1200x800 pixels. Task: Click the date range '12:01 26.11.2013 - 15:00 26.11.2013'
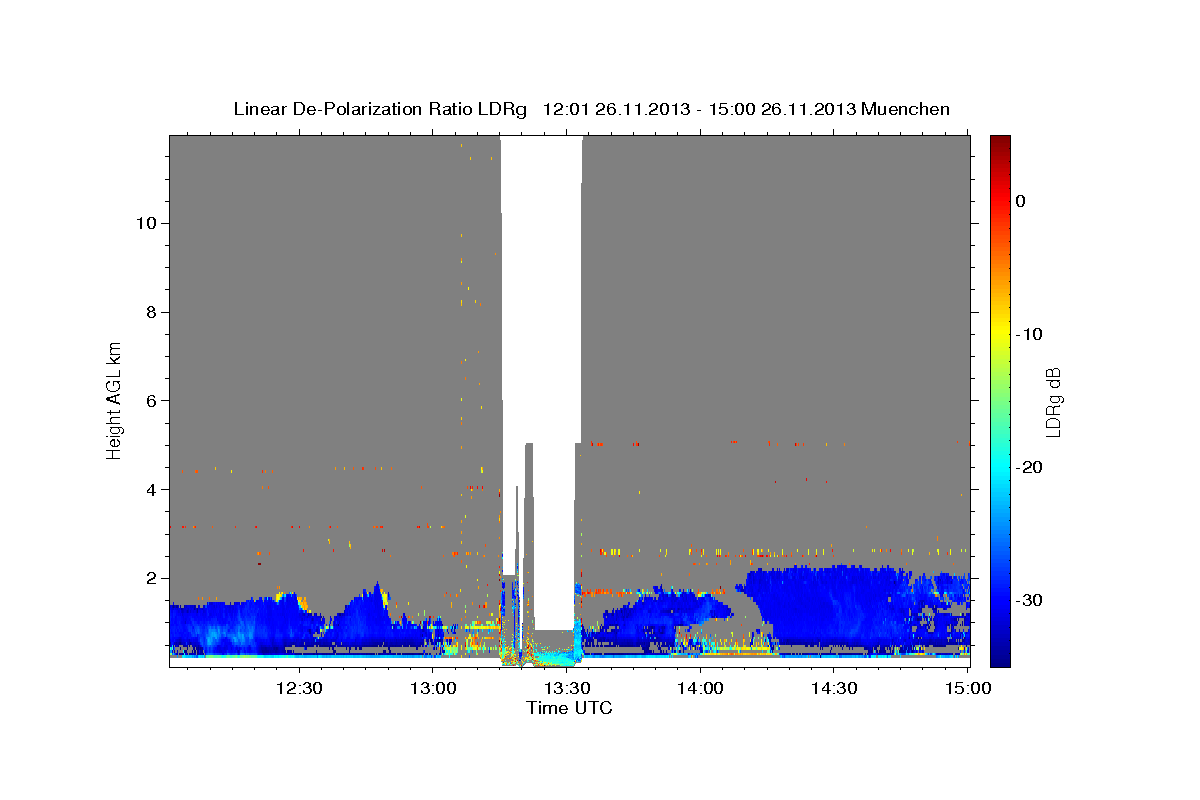point(699,109)
